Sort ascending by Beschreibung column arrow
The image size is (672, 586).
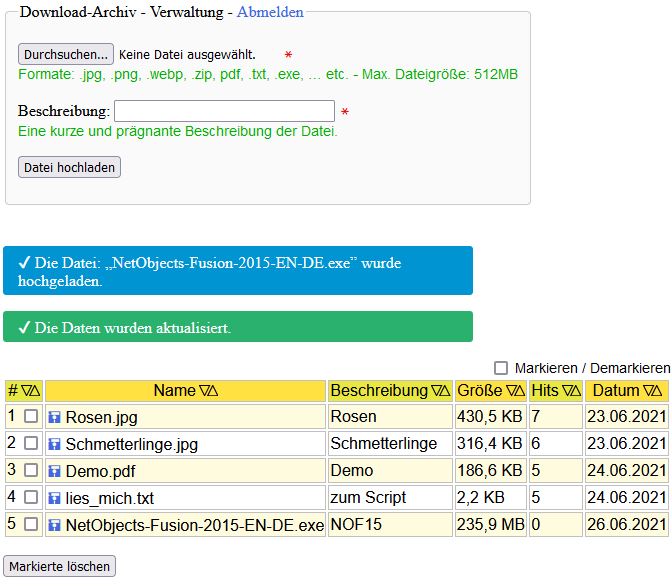pyautogui.click(x=445, y=390)
